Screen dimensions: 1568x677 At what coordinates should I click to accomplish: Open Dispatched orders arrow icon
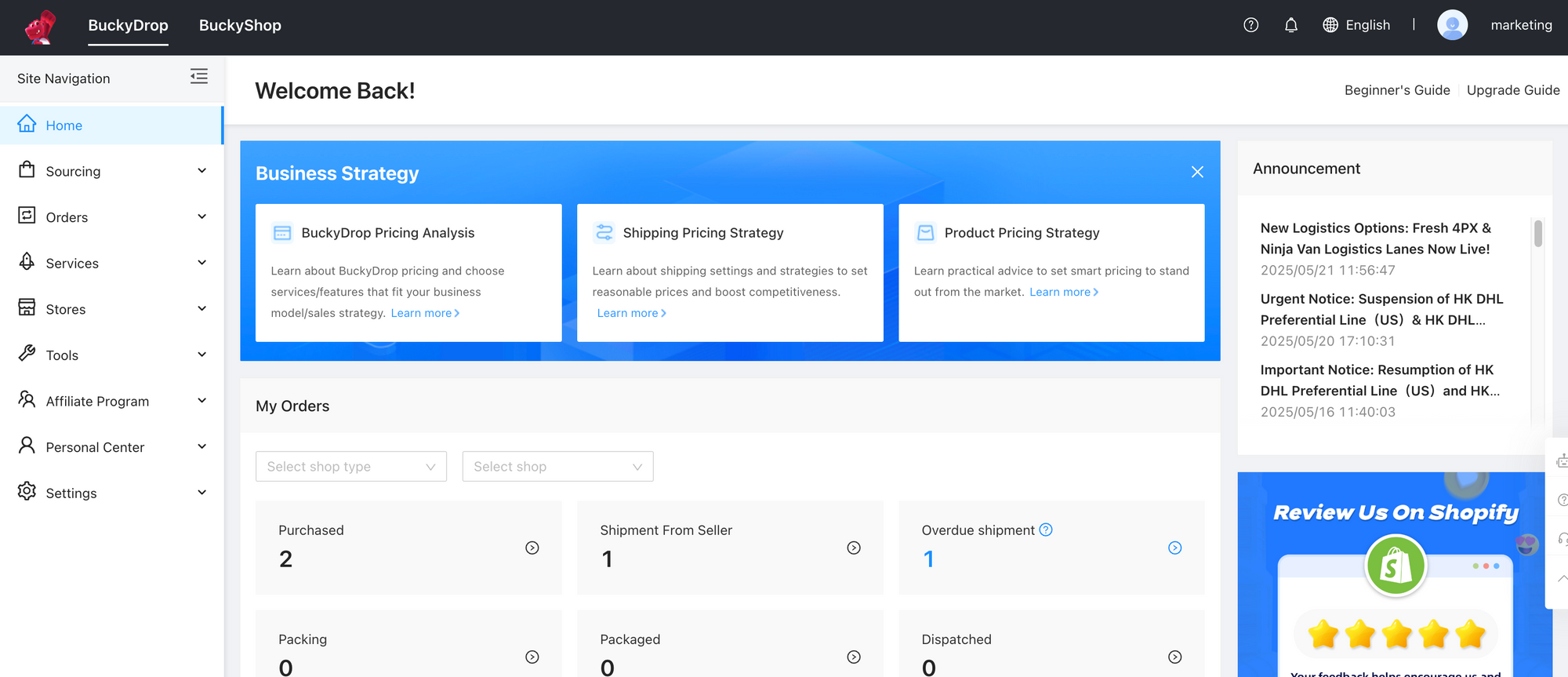tap(1174, 657)
